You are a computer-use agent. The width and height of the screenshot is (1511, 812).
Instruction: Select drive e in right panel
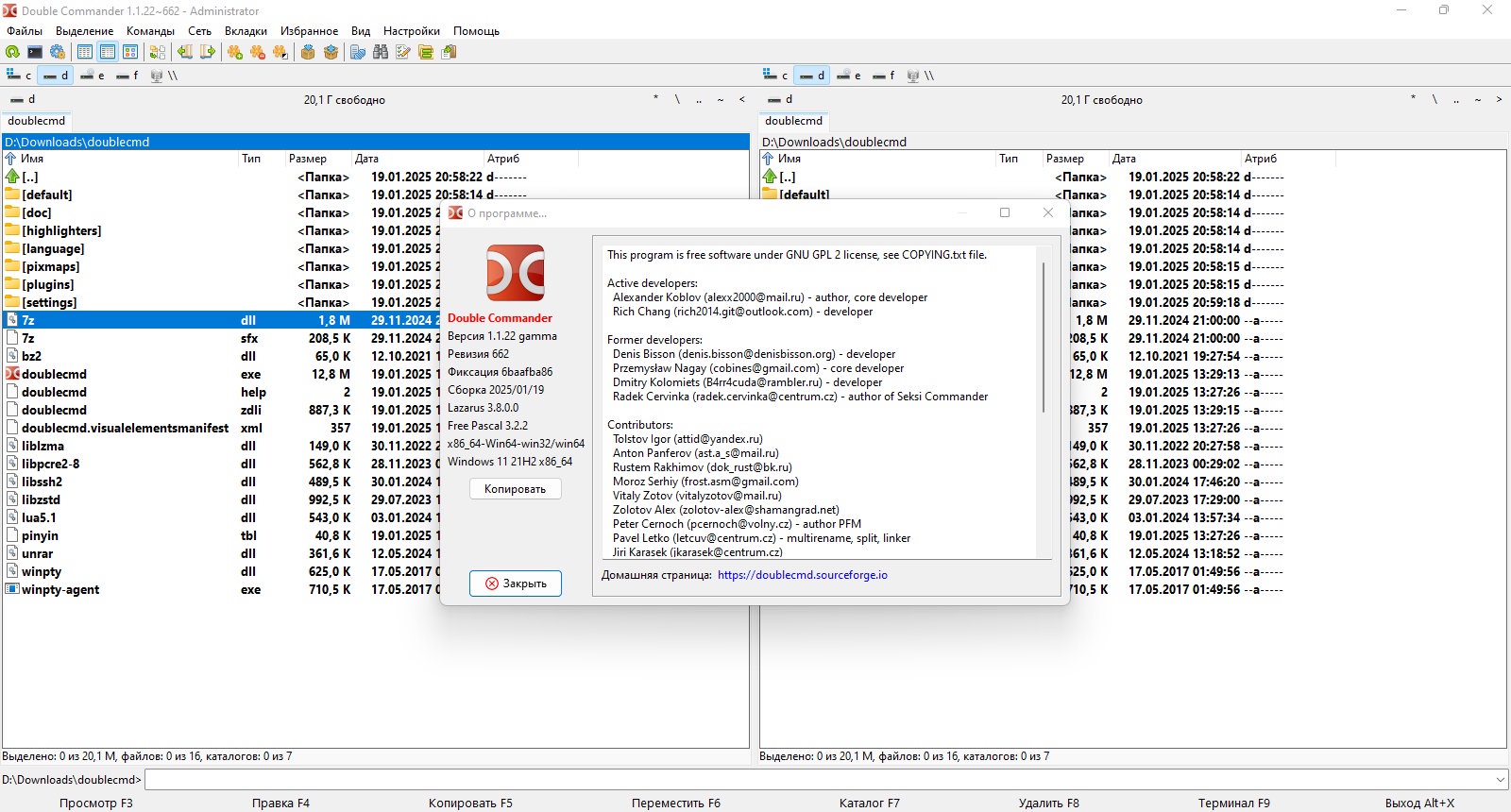[848, 76]
